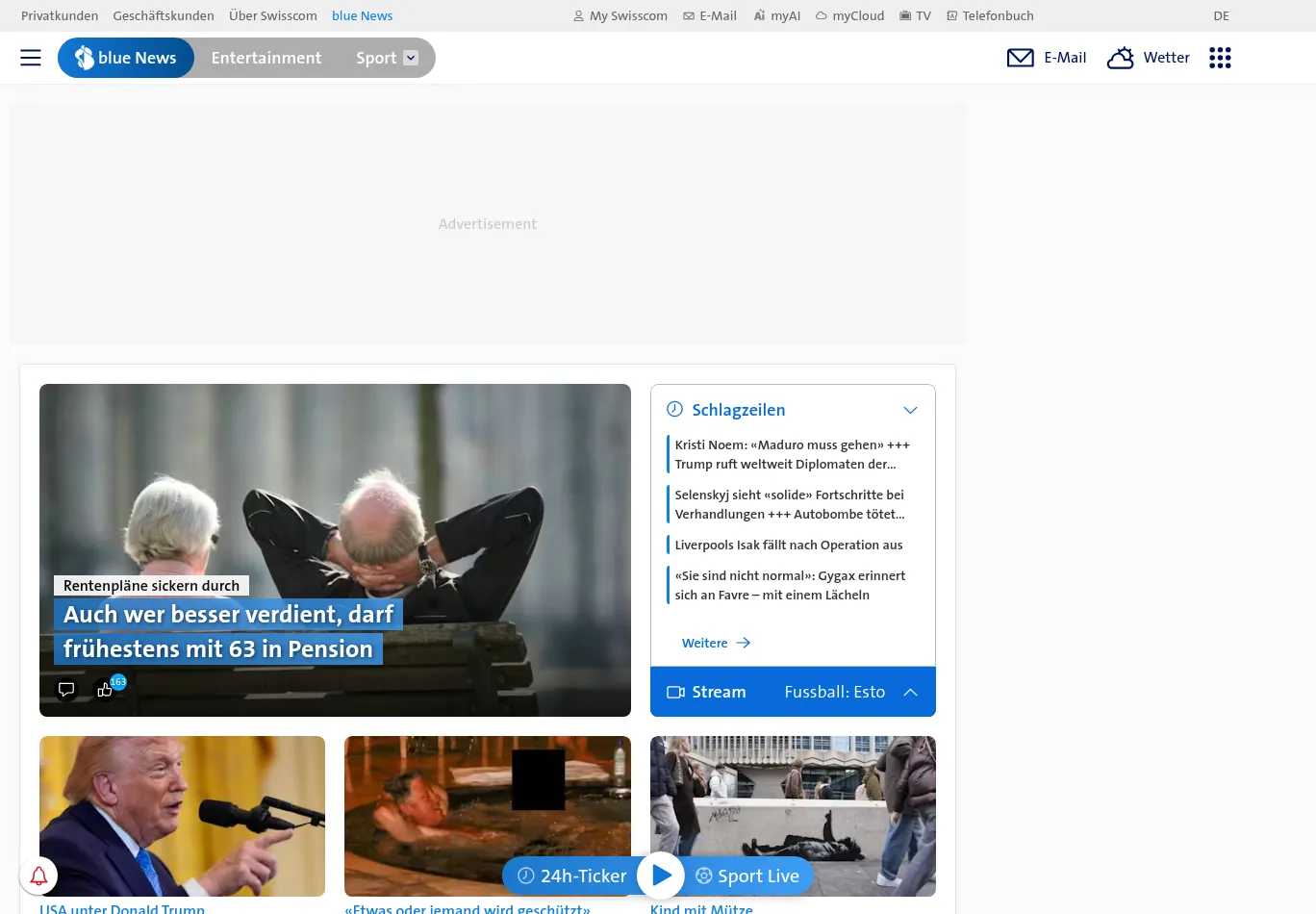
Task: Toggle the comments bubble on the pension article
Action: click(66, 689)
